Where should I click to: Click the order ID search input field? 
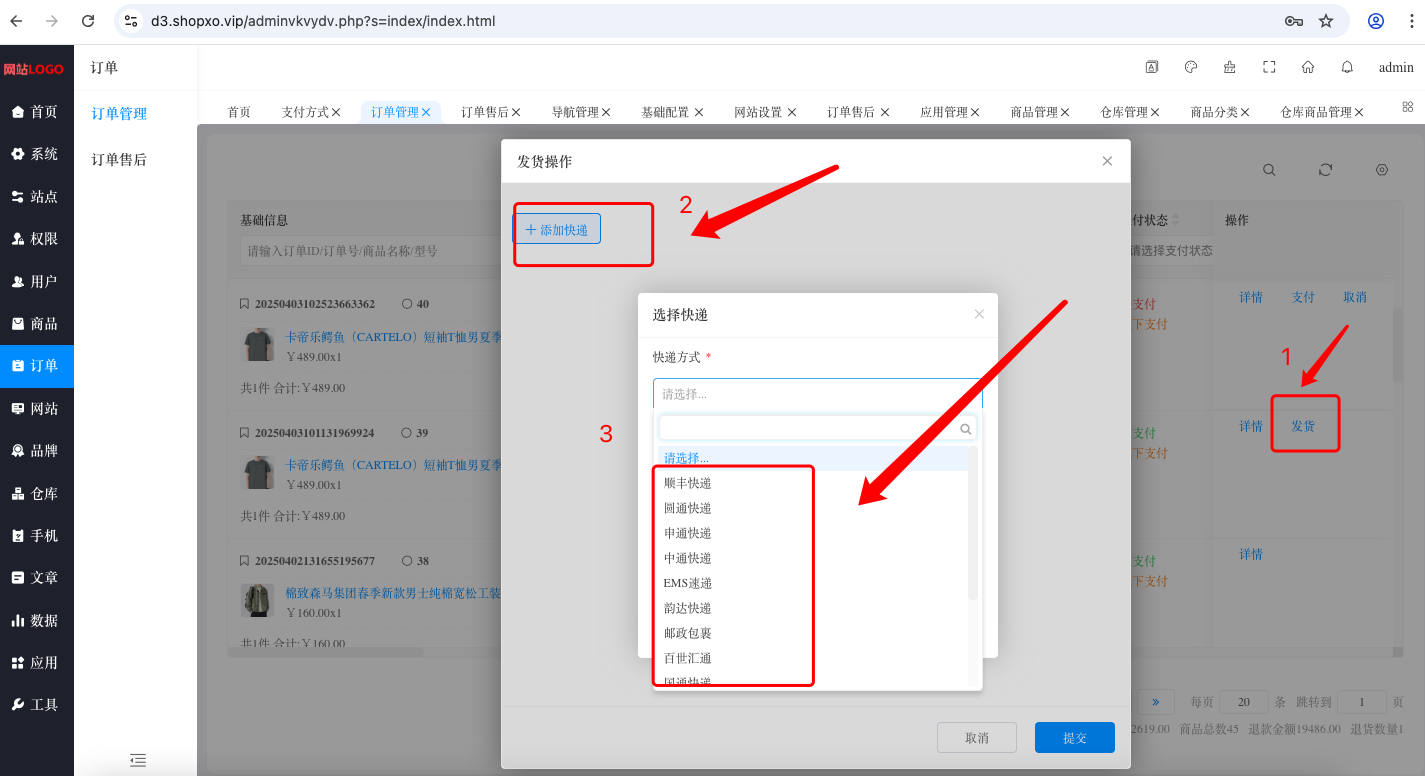(370, 251)
